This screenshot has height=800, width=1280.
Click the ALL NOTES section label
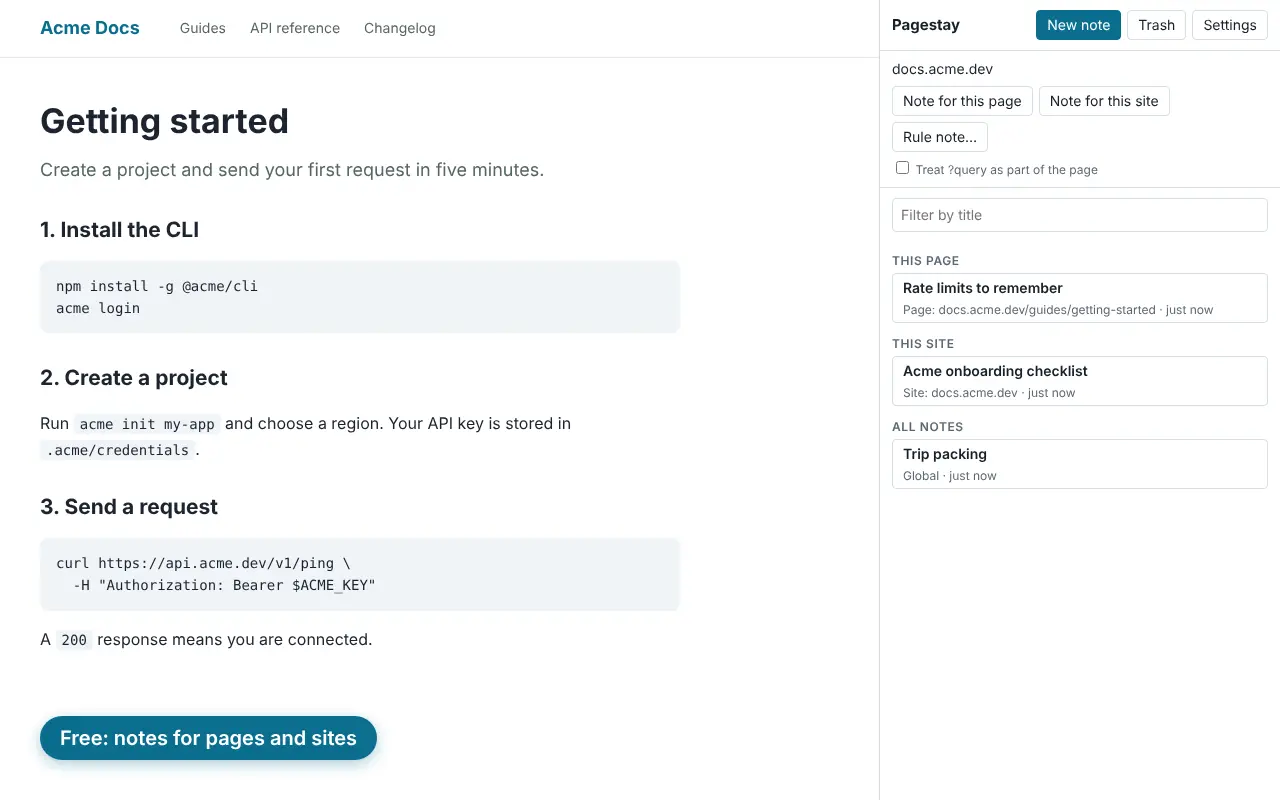(928, 427)
